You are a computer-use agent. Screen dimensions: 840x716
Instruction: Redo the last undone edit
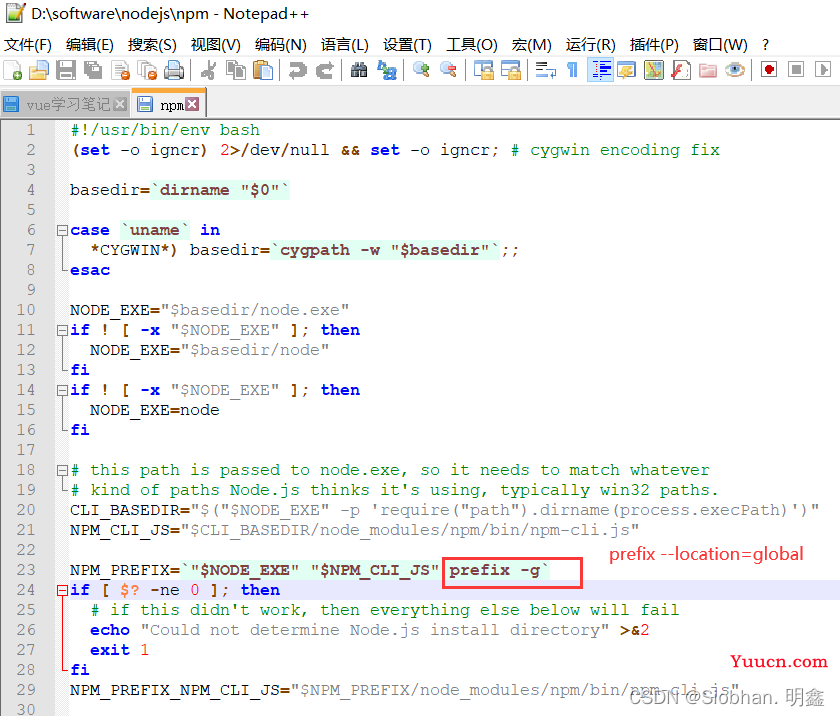[324, 70]
